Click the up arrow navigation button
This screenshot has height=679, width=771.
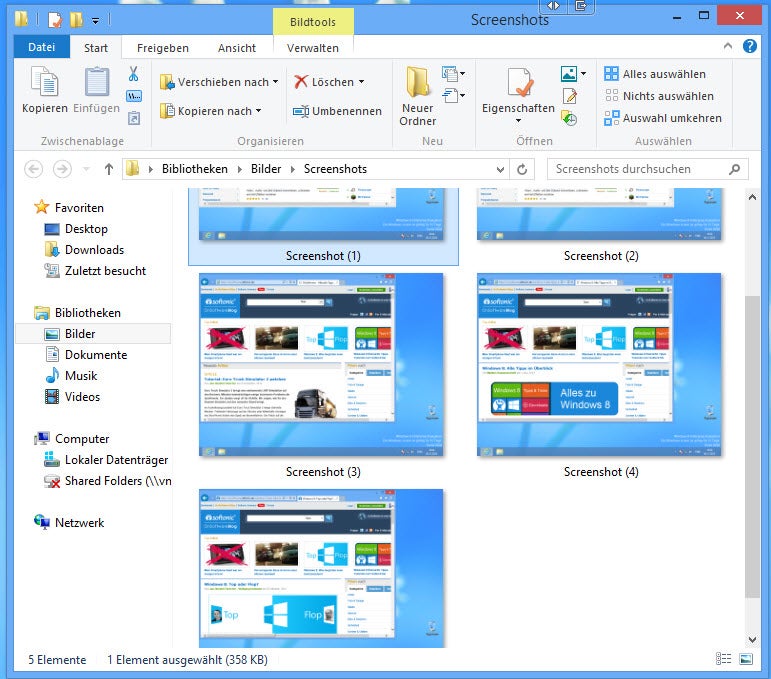pyautogui.click(x=109, y=170)
